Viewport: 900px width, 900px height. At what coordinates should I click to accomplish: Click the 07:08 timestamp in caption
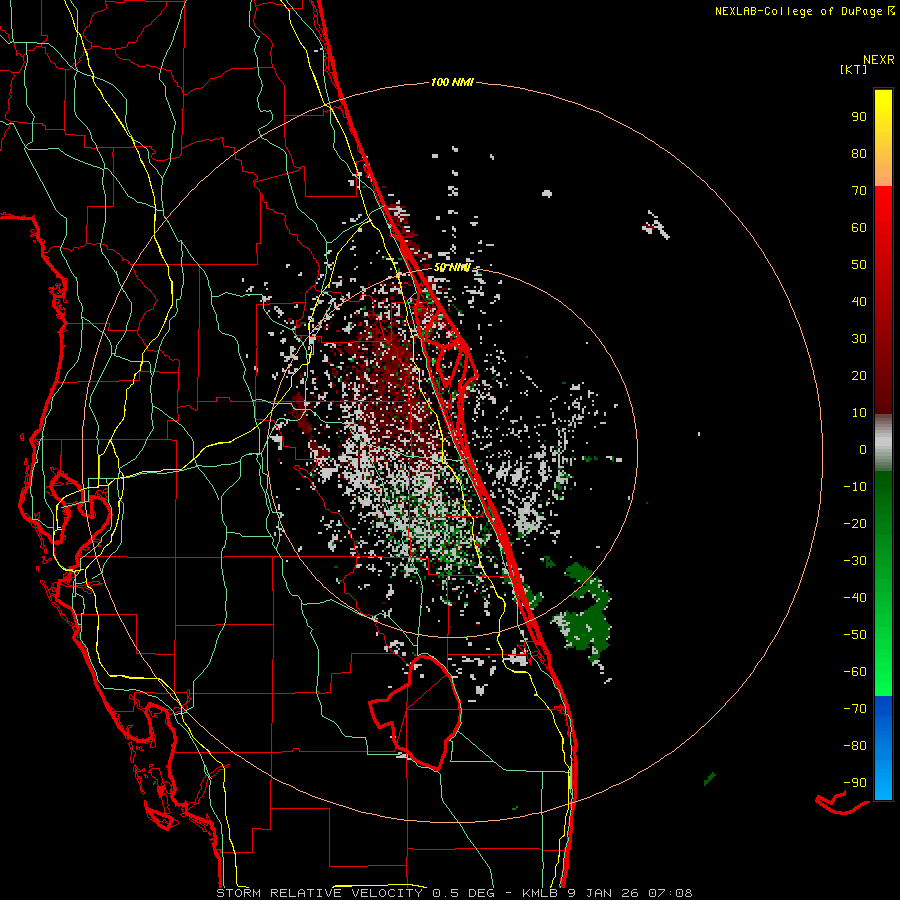click(x=670, y=893)
